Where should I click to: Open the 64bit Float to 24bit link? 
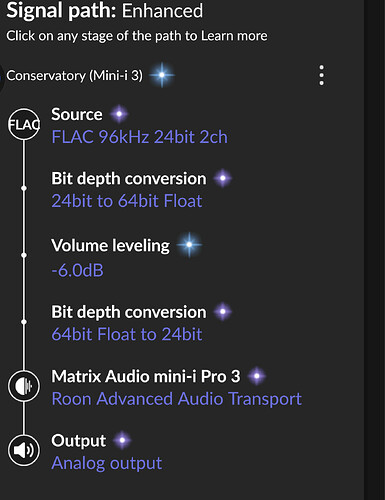pyautogui.click(x=127, y=334)
